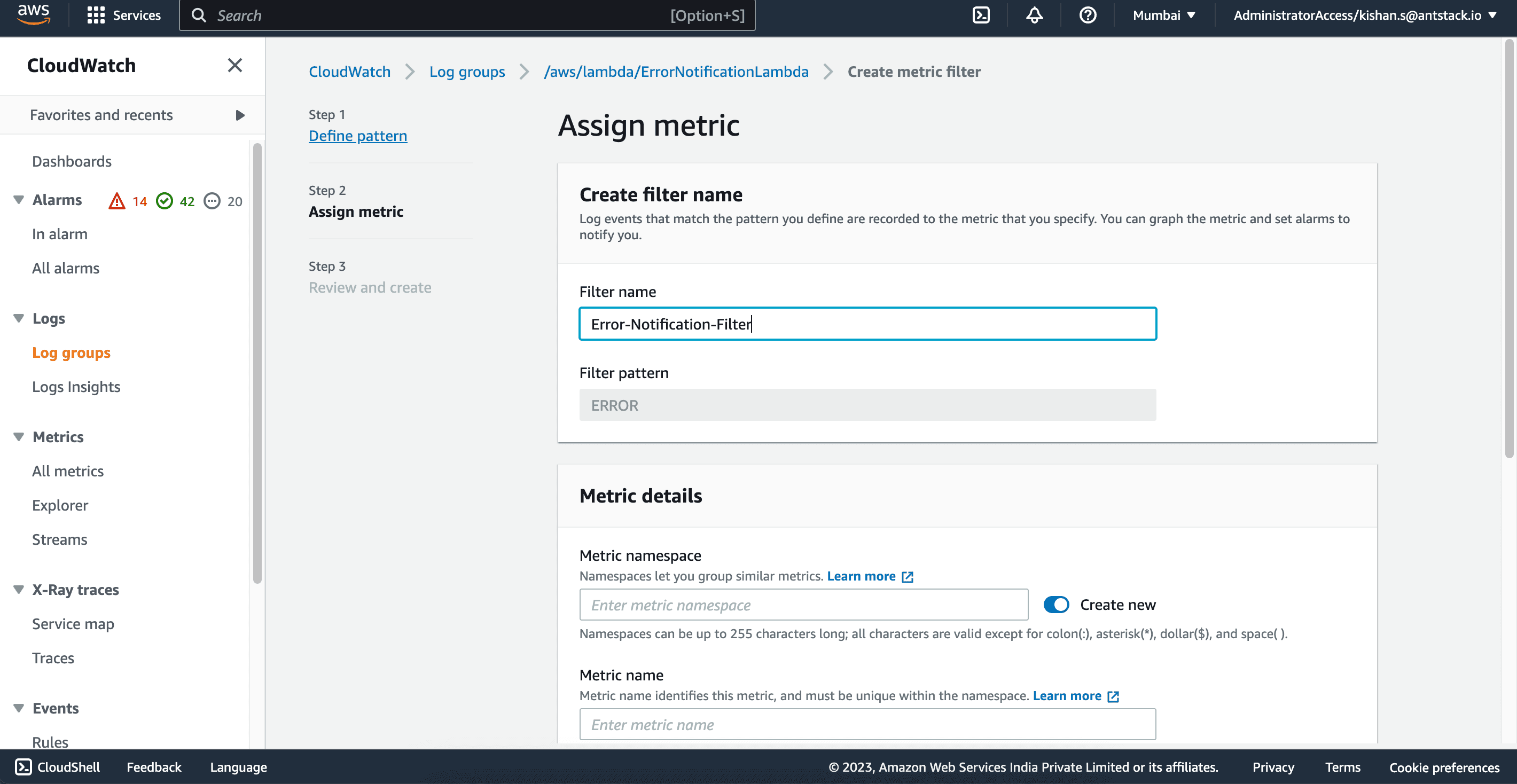The width and height of the screenshot is (1517, 784).
Task: Click Learn more under Metric namespace
Action: (x=861, y=576)
